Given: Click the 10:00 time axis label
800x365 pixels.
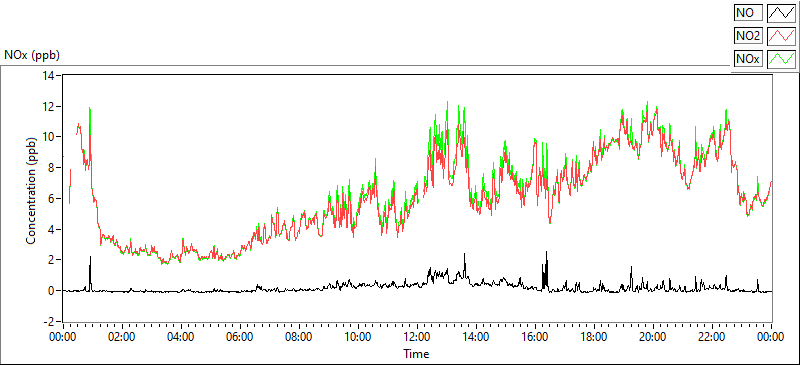Looking at the screenshot, I should (358, 336).
